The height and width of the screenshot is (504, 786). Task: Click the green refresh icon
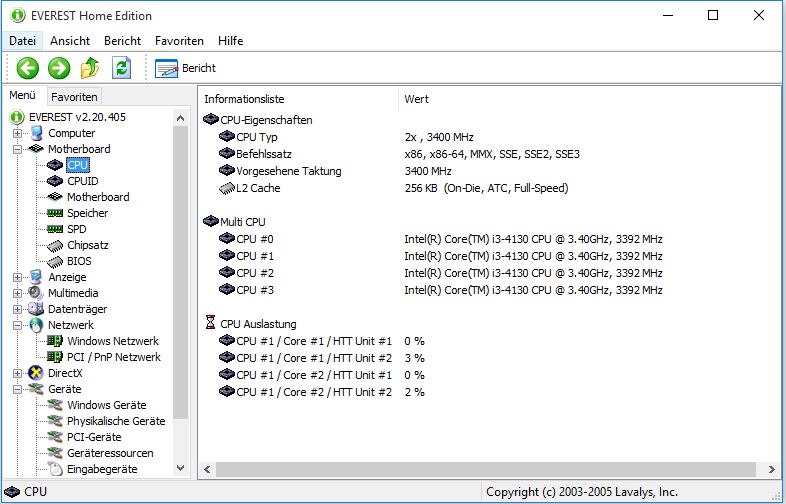pyautogui.click(x=121, y=68)
